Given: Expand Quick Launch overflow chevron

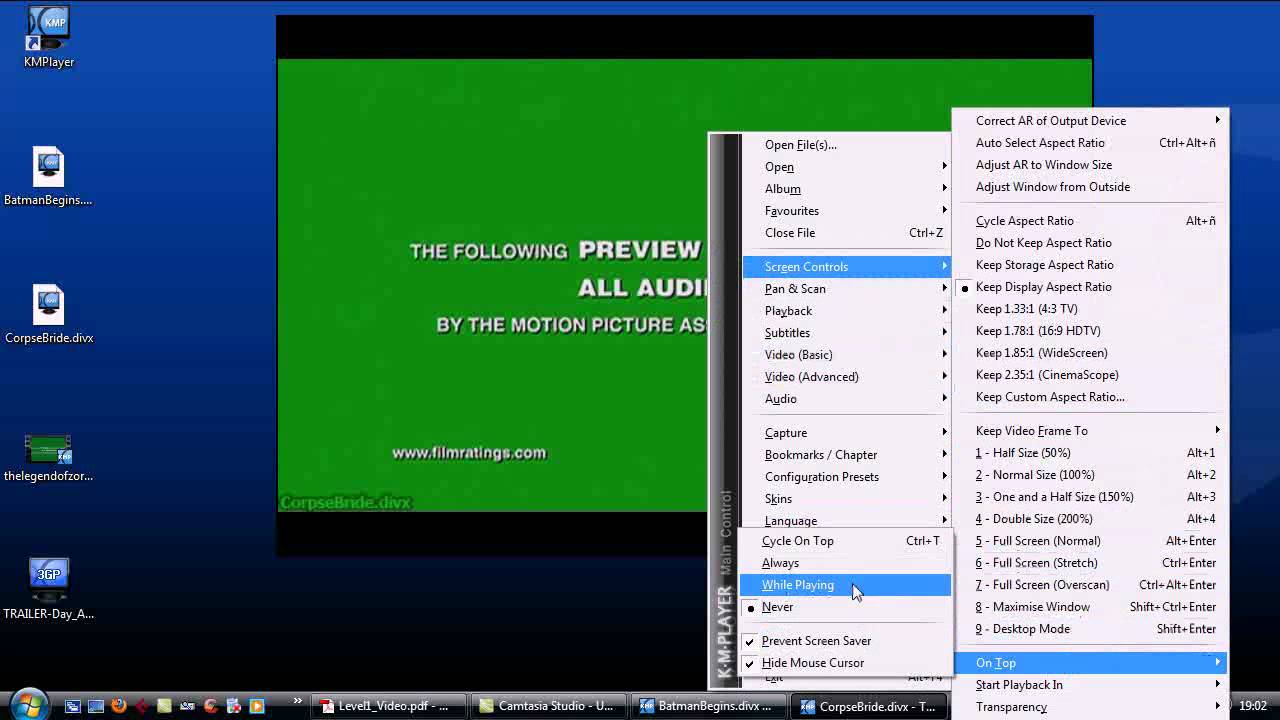Looking at the screenshot, I should tap(297, 702).
